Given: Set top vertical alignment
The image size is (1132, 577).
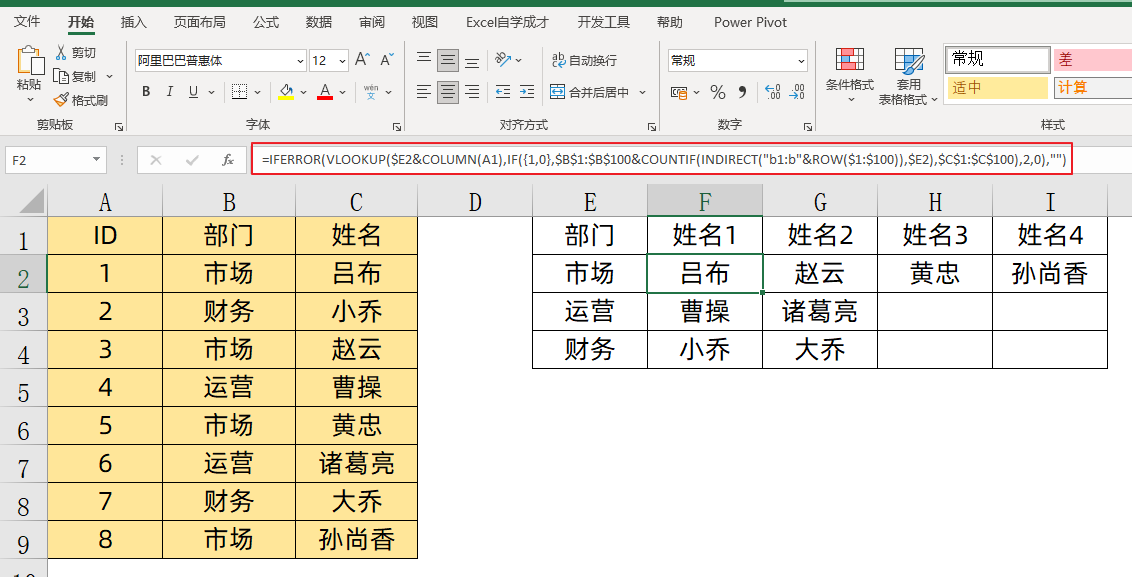Looking at the screenshot, I should coord(424,61).
